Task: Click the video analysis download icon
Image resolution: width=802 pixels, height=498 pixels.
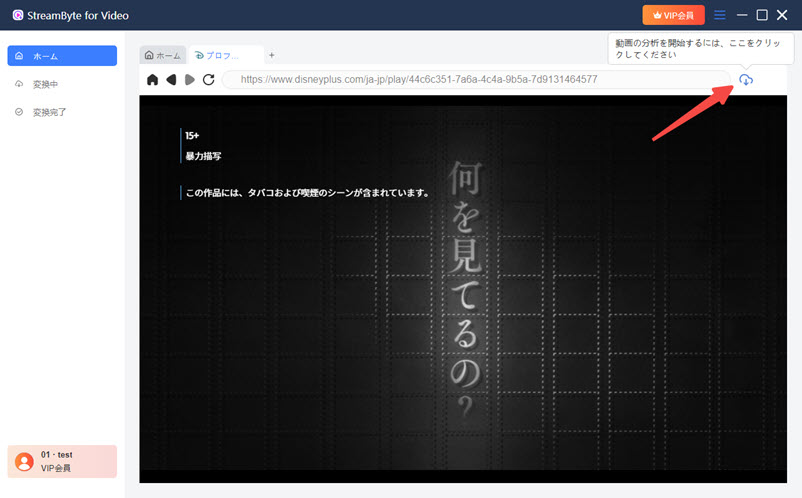Action: [746, 80]
